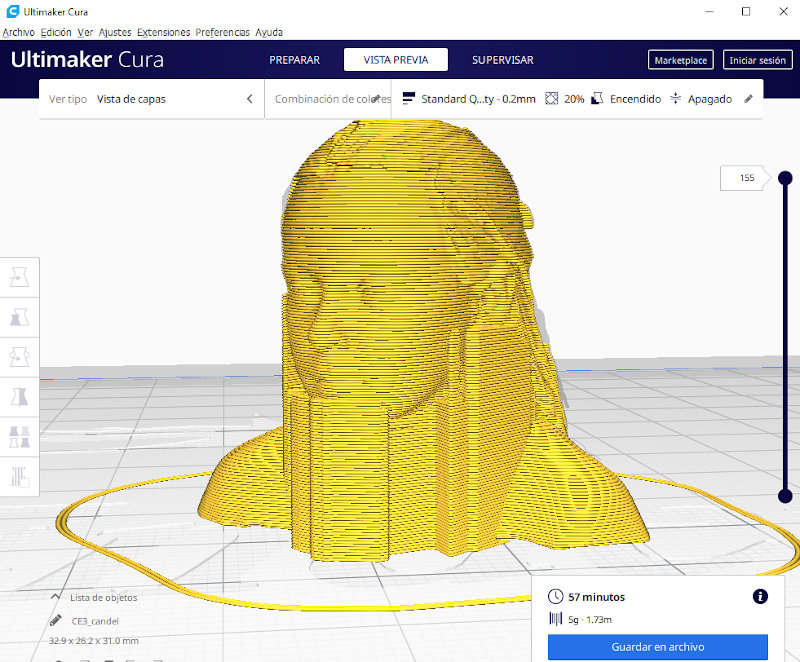Click the lower layer slider handle
The width and height of the screenshot is (800, 662).
[785, 496]
